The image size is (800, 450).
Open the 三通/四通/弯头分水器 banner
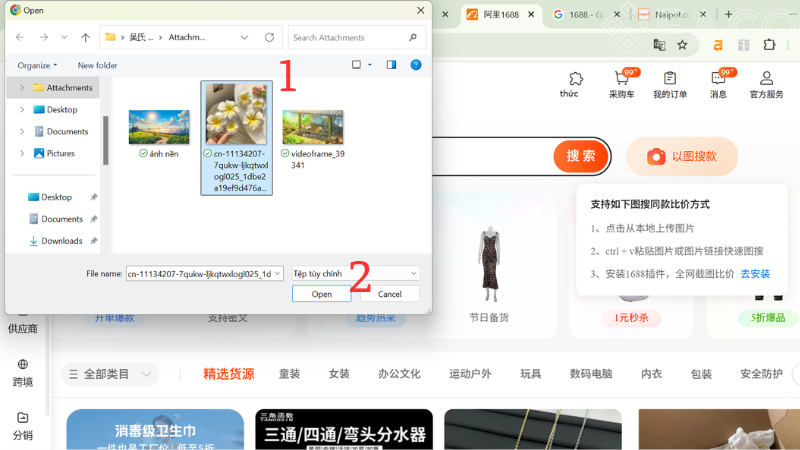[344, 430]
